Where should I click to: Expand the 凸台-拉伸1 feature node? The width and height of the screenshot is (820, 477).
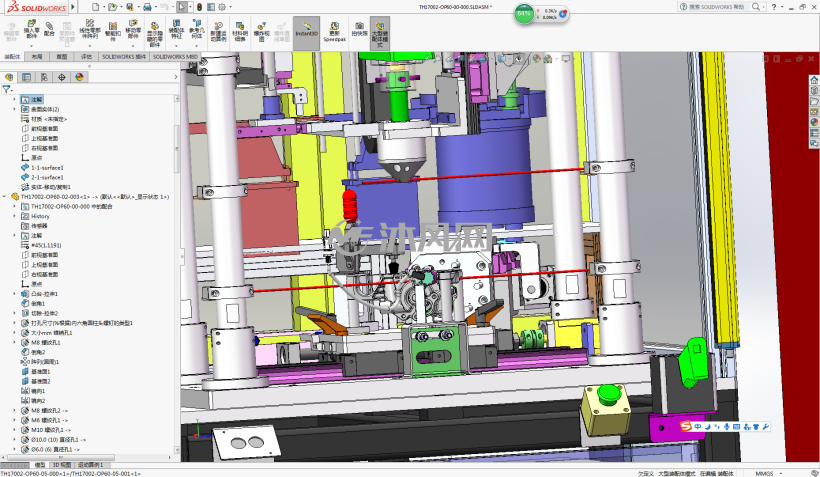coord(14,293)
